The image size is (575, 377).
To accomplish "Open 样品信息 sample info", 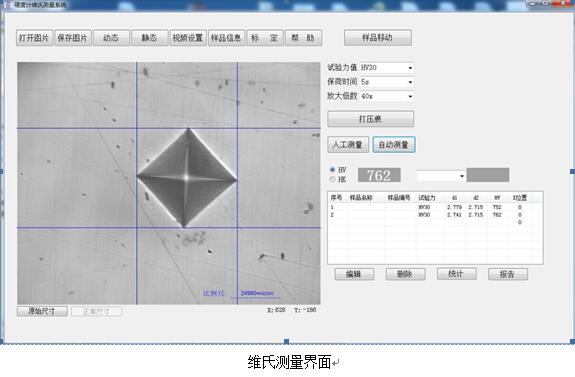I will 227,38.
